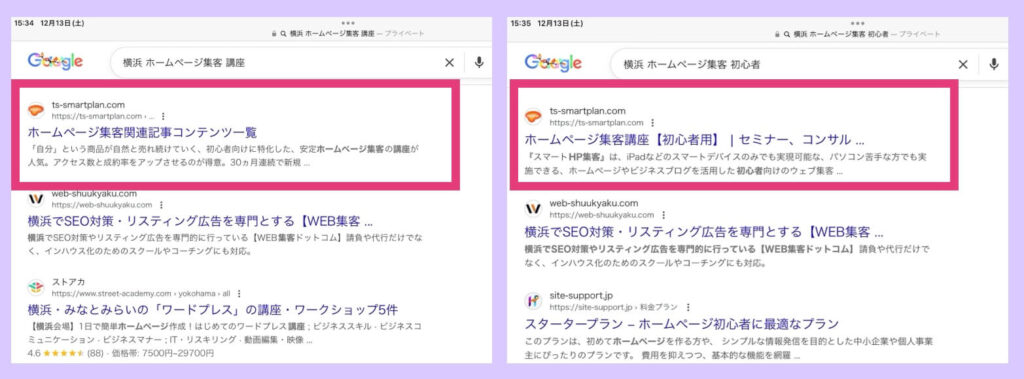Click the snippet starting 『スマートHP集客』は、iPadなどの
This screenshot has height=379, width=1024.
pyautogui.click(x=726, y=164)
